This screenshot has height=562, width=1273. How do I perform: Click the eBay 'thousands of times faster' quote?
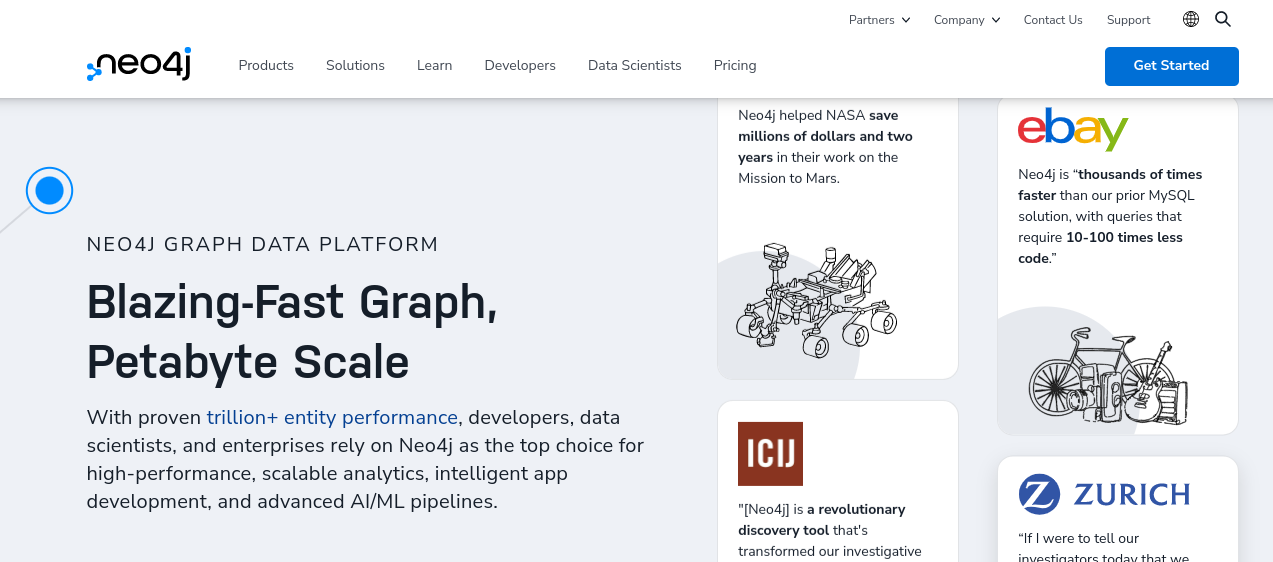pos(1110,216)
